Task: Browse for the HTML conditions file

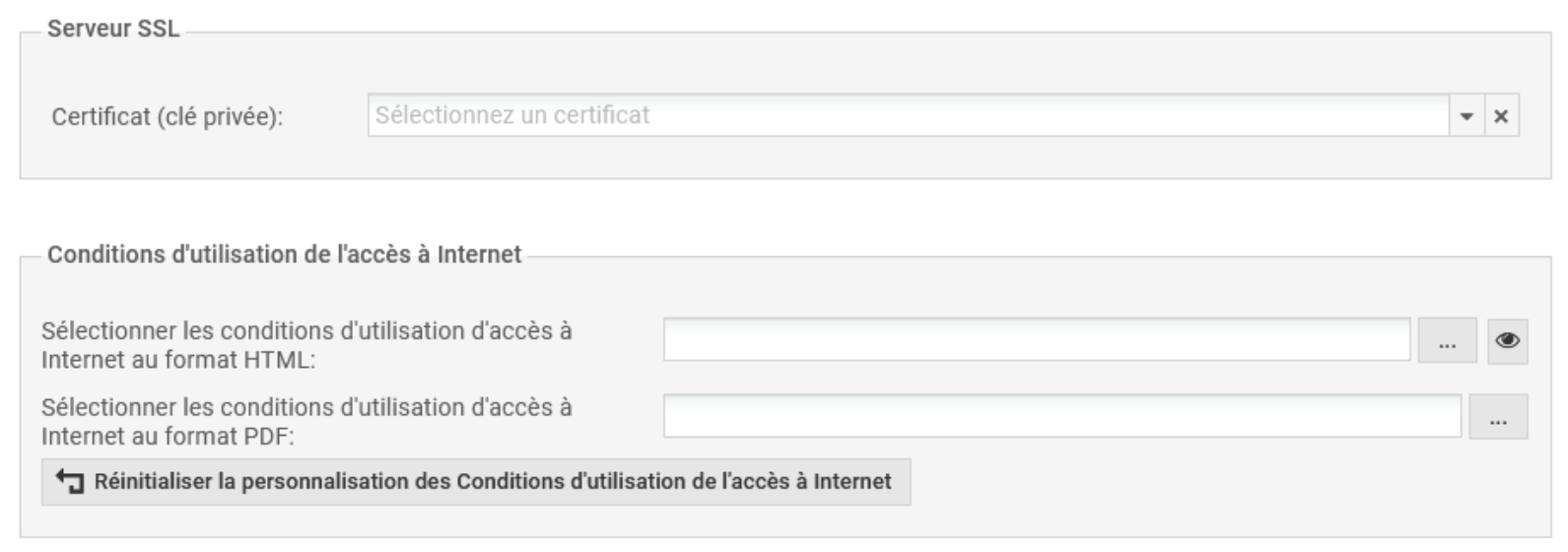Action: (1447, 341)
